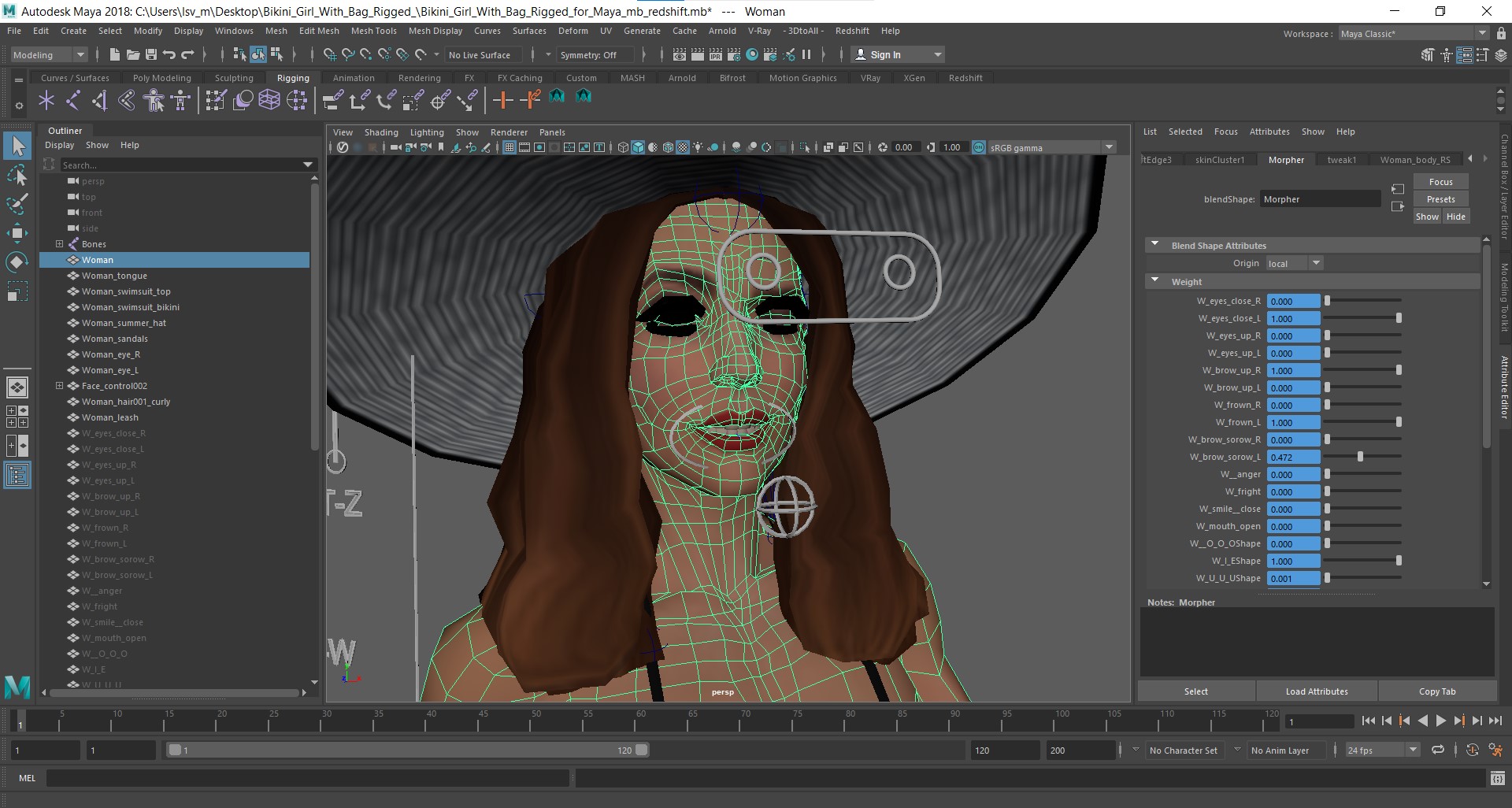Choose the Rotate tool in toolbox
The image size is (1512, 808).
click(x=17, y=262)
